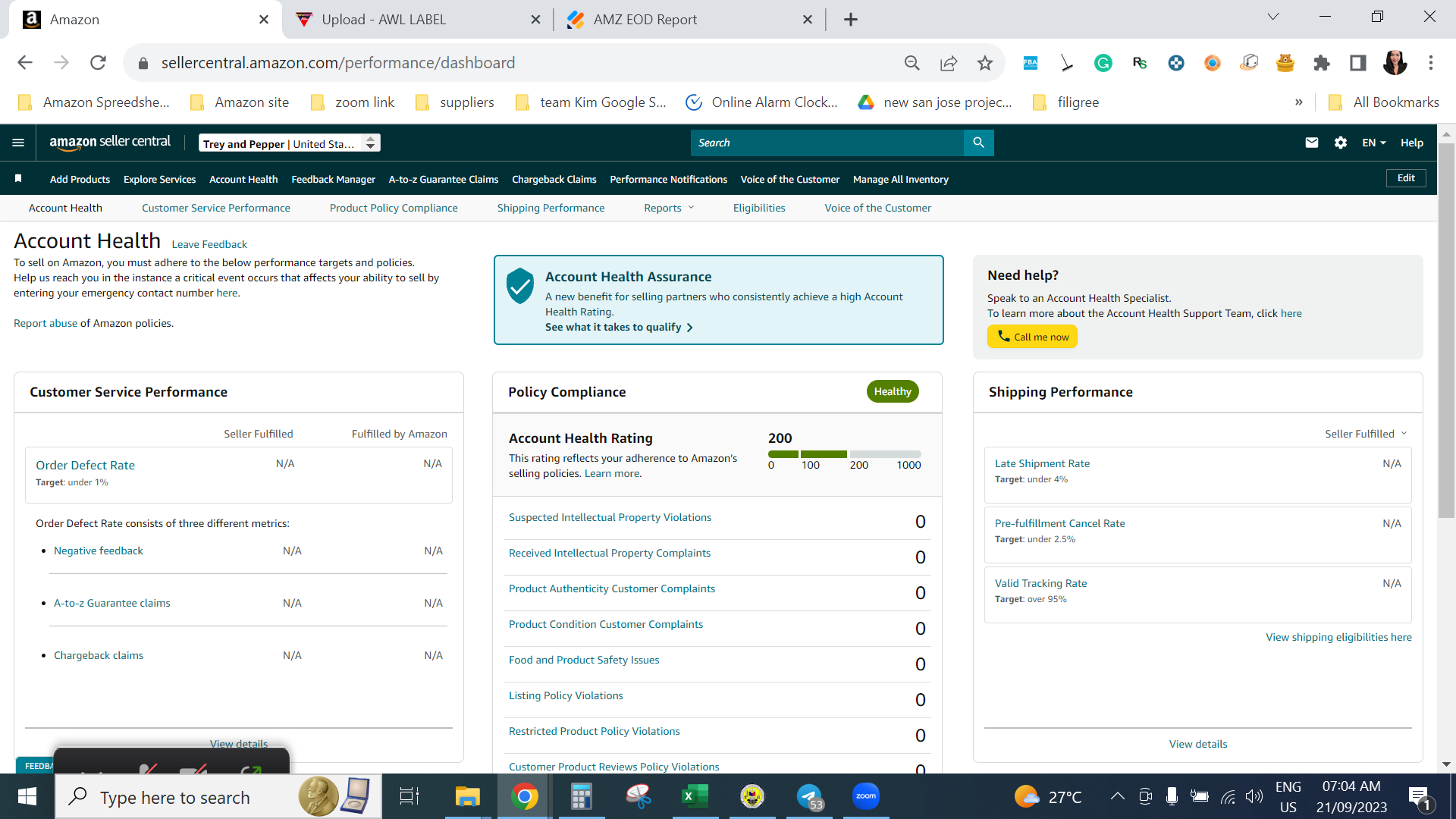This screenshot has width=1456, height=819.
Task: Select the Product Policy Compliance tab
Action: click(394, 208)
